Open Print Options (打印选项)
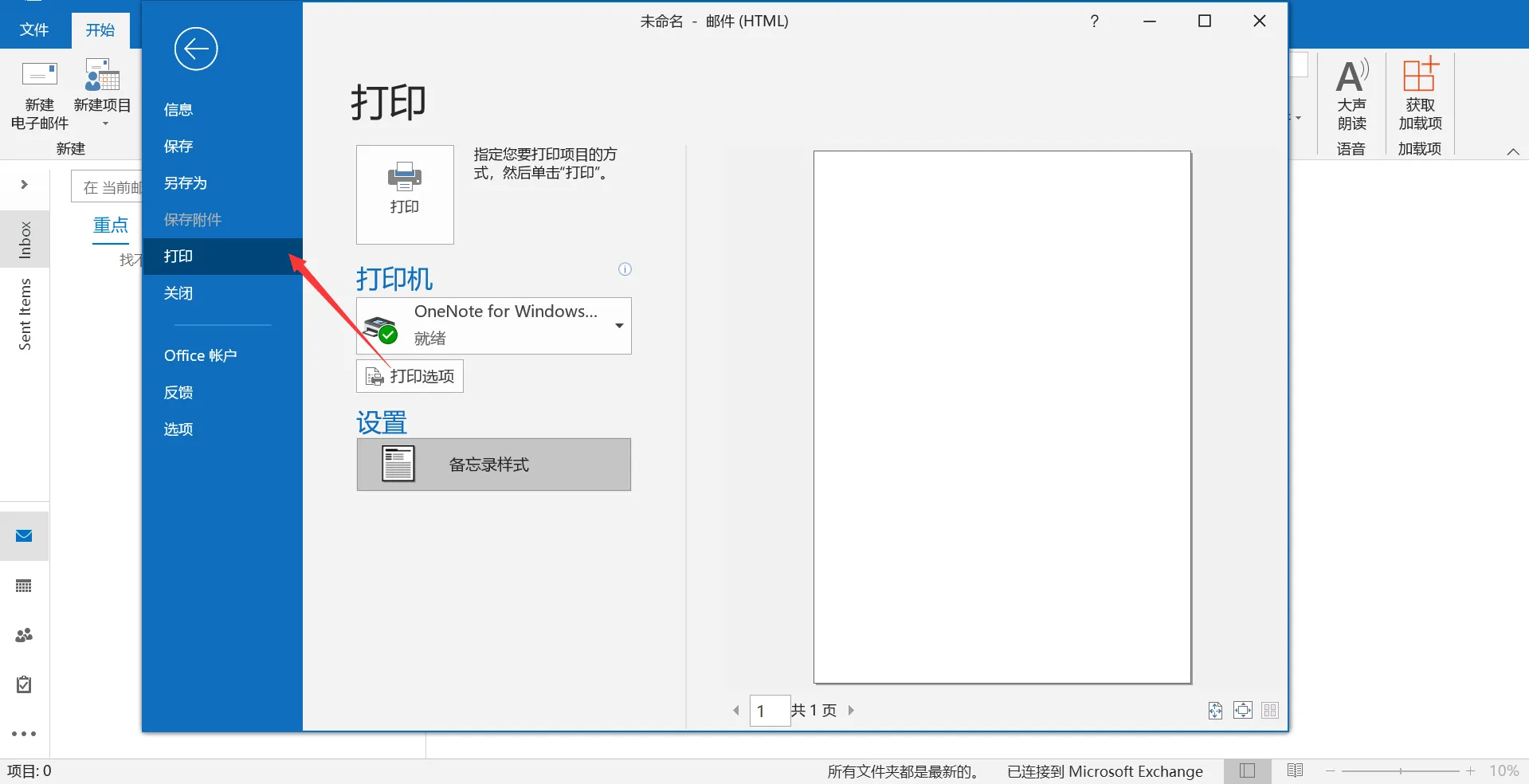The width and height of the screenshot is (1529, 784). pos(410,376)
